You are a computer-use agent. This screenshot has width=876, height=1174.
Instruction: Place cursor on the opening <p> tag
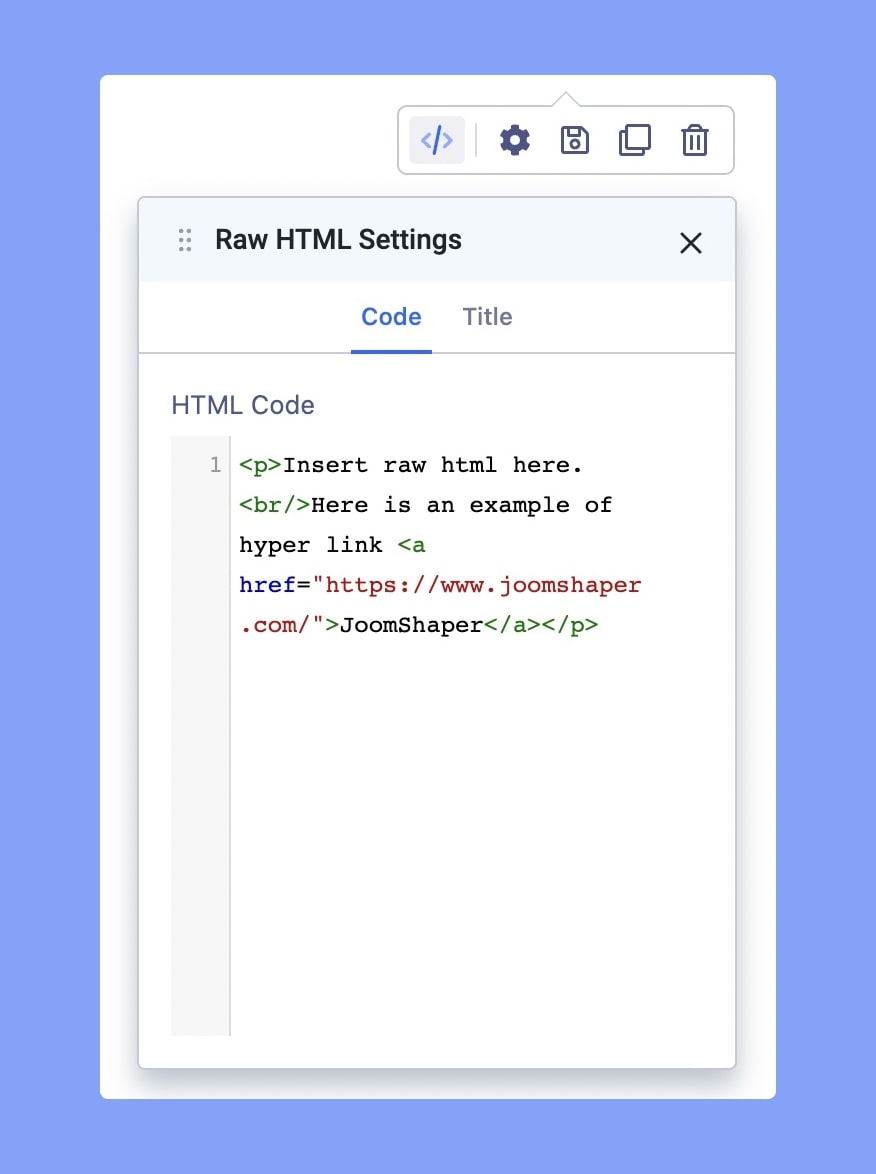click(x=261, y=465)
